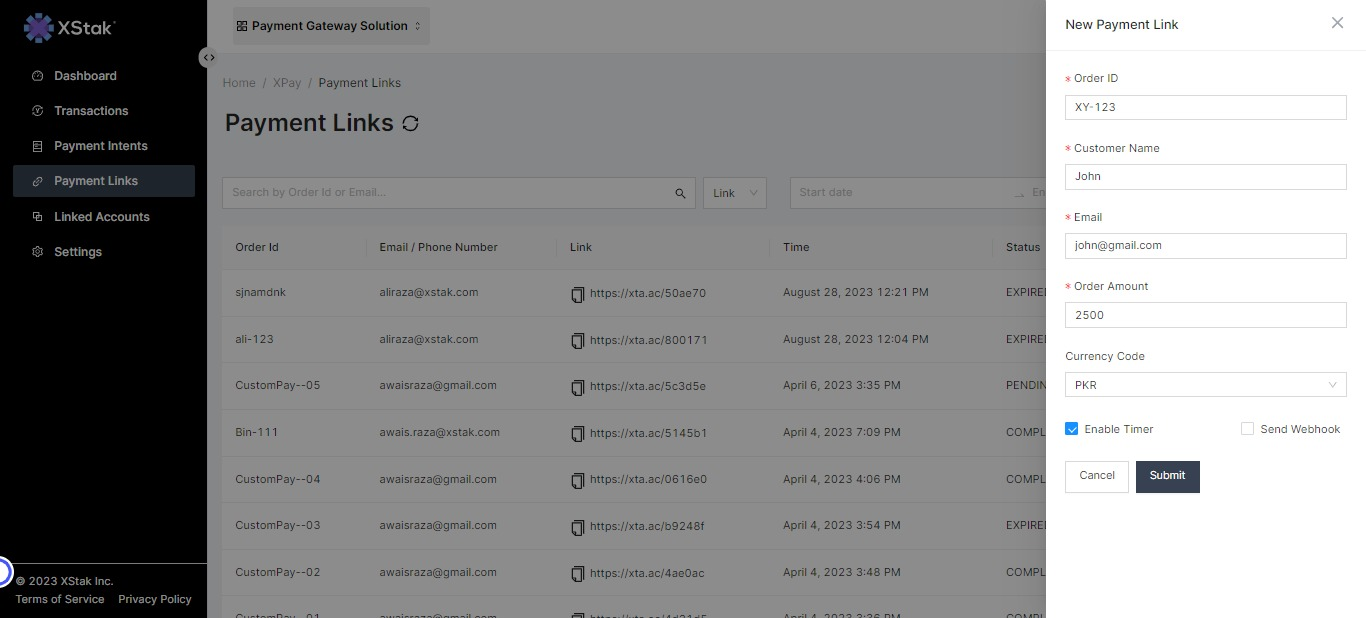This screenshot has width=1366, height=618.
Task: Uncheck the Enable Timer checkbox
Action: (1072, 429)
